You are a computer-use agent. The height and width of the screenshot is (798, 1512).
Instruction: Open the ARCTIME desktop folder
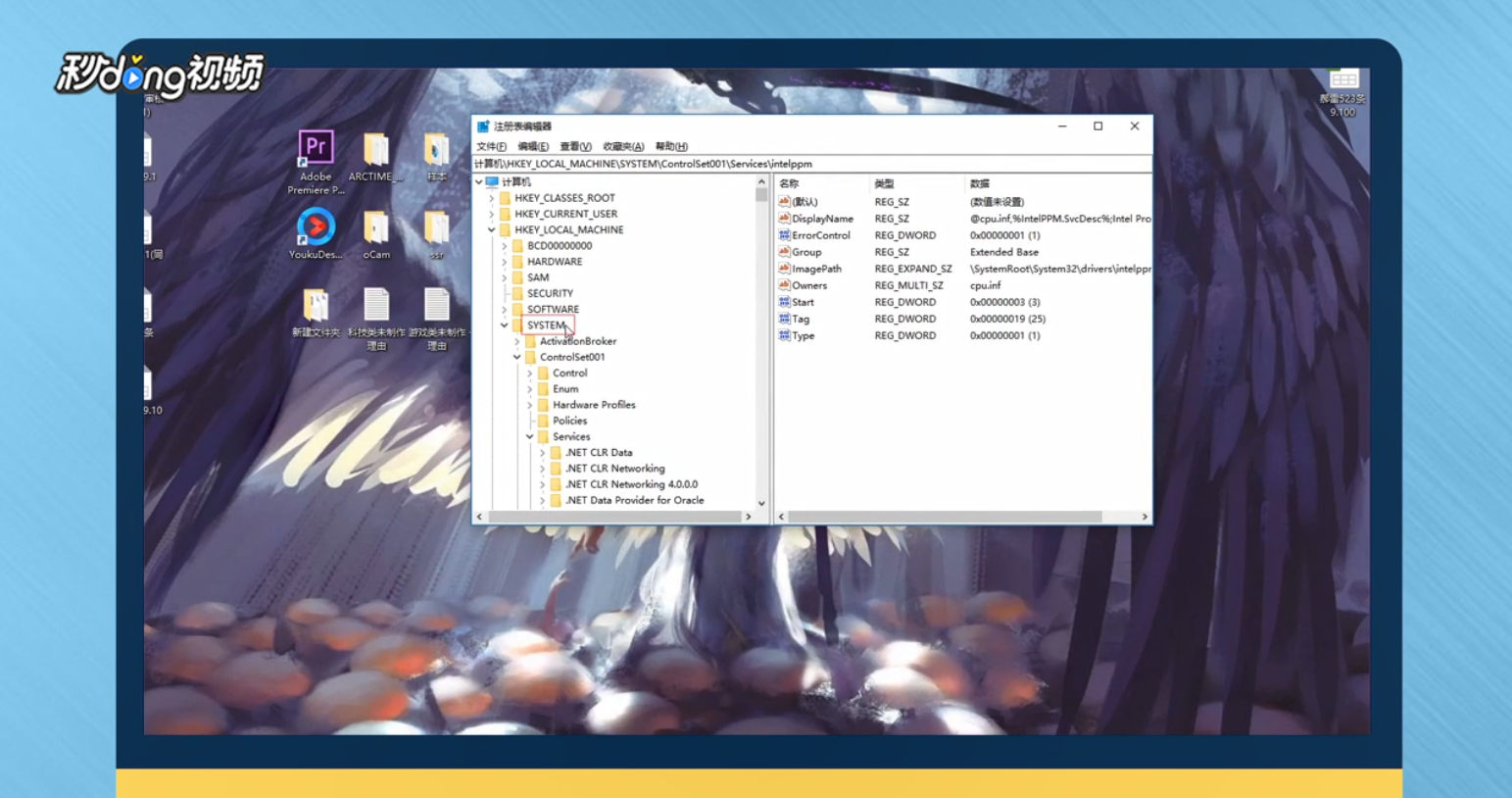click(375, 157)
